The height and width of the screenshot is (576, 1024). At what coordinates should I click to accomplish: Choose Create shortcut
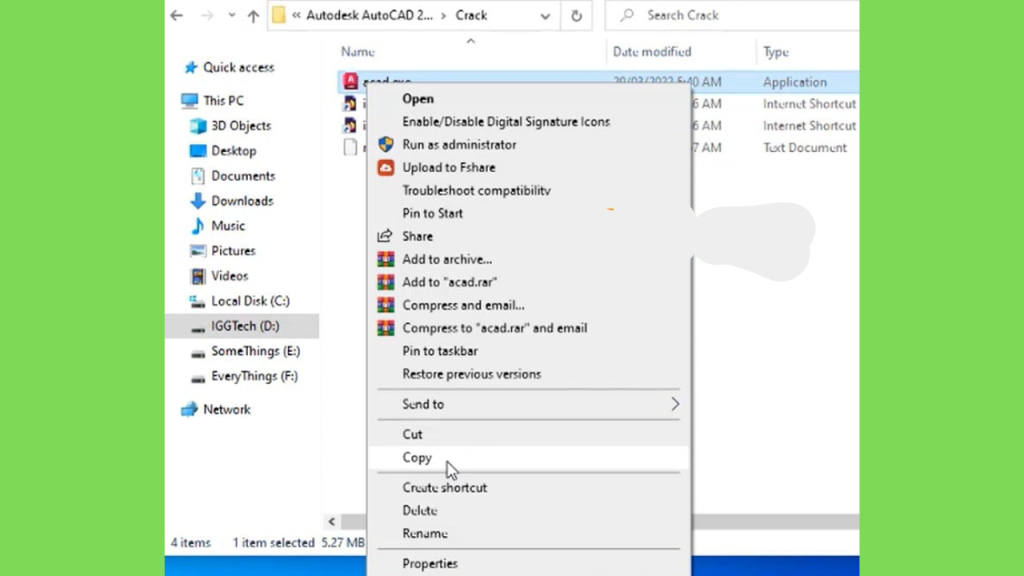click(528, 488)
